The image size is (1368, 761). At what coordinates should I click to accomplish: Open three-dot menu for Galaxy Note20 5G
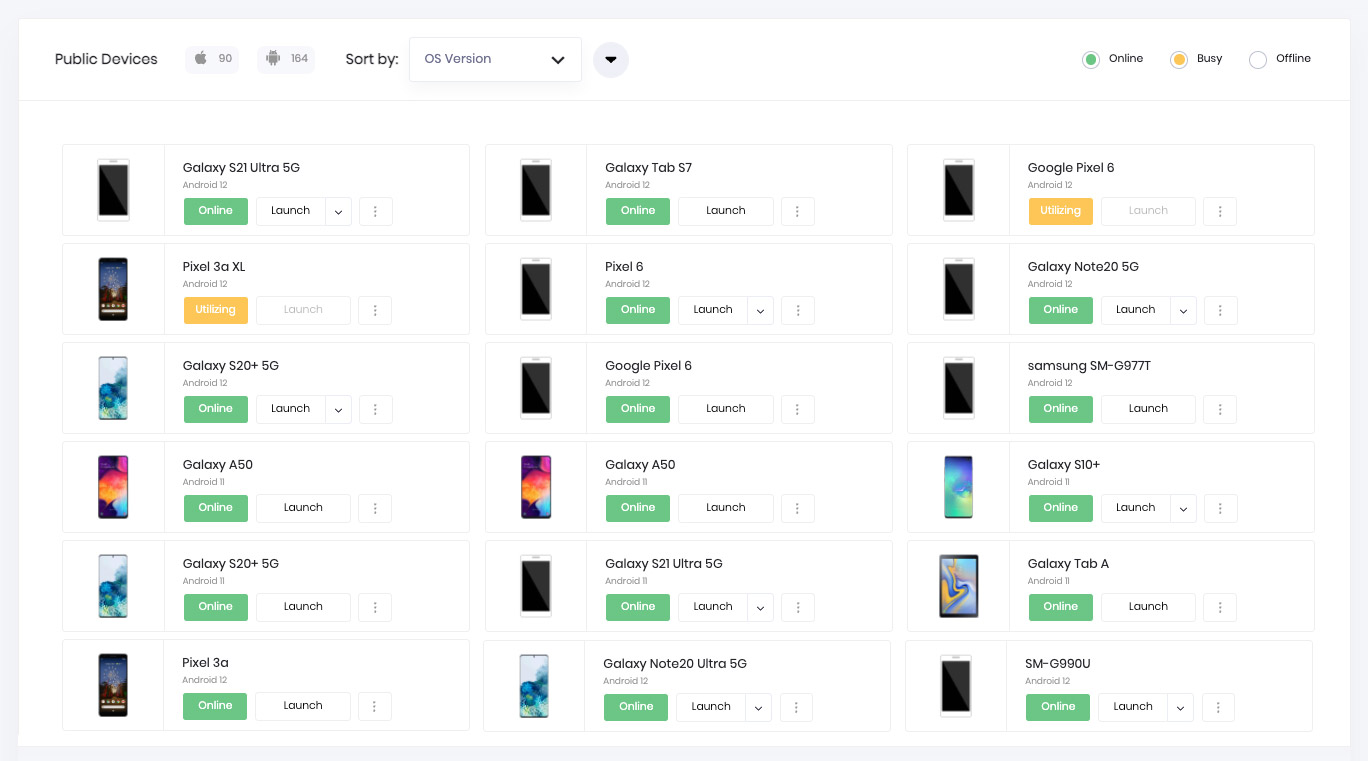tap(1220, 310)
